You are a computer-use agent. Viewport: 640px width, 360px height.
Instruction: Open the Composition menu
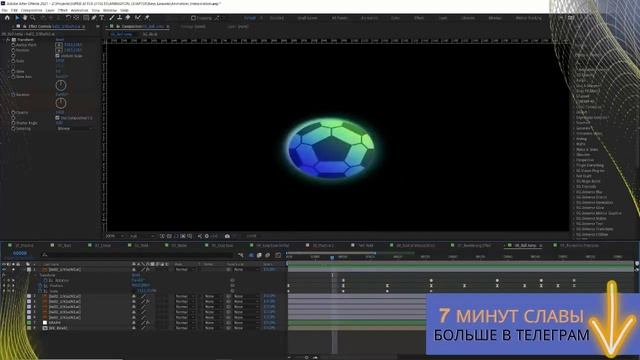point(31,10)
